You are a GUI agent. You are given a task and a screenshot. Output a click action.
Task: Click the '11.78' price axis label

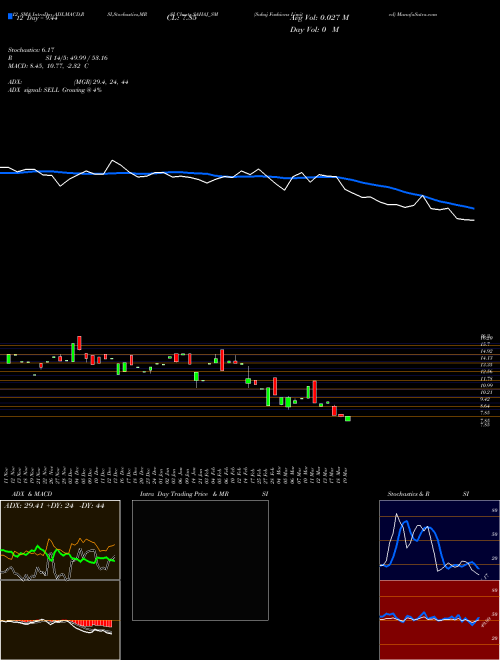tap(486, 379)
